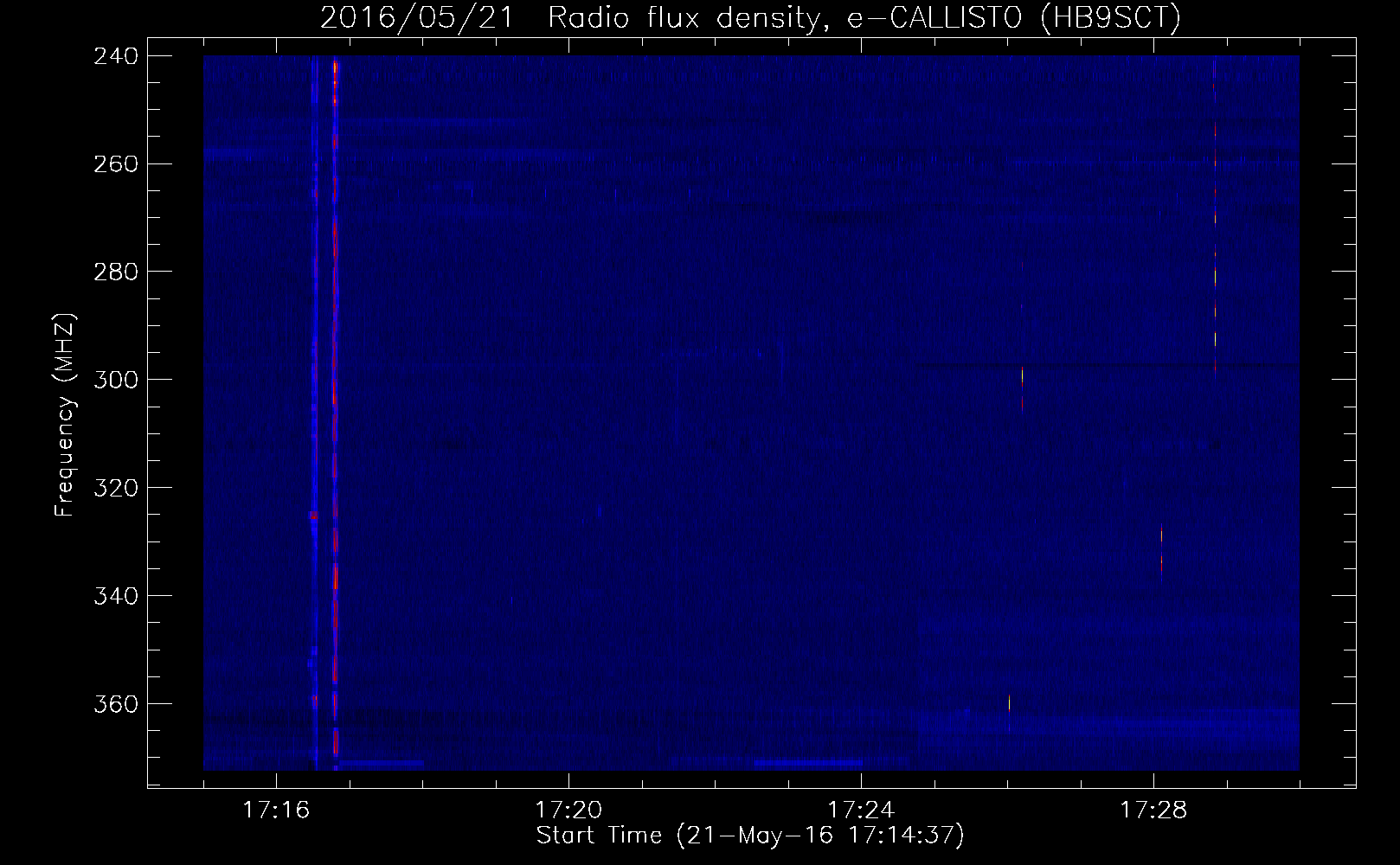
Task: Click the 17:28 time tick label
Action: coord(1153,811)
